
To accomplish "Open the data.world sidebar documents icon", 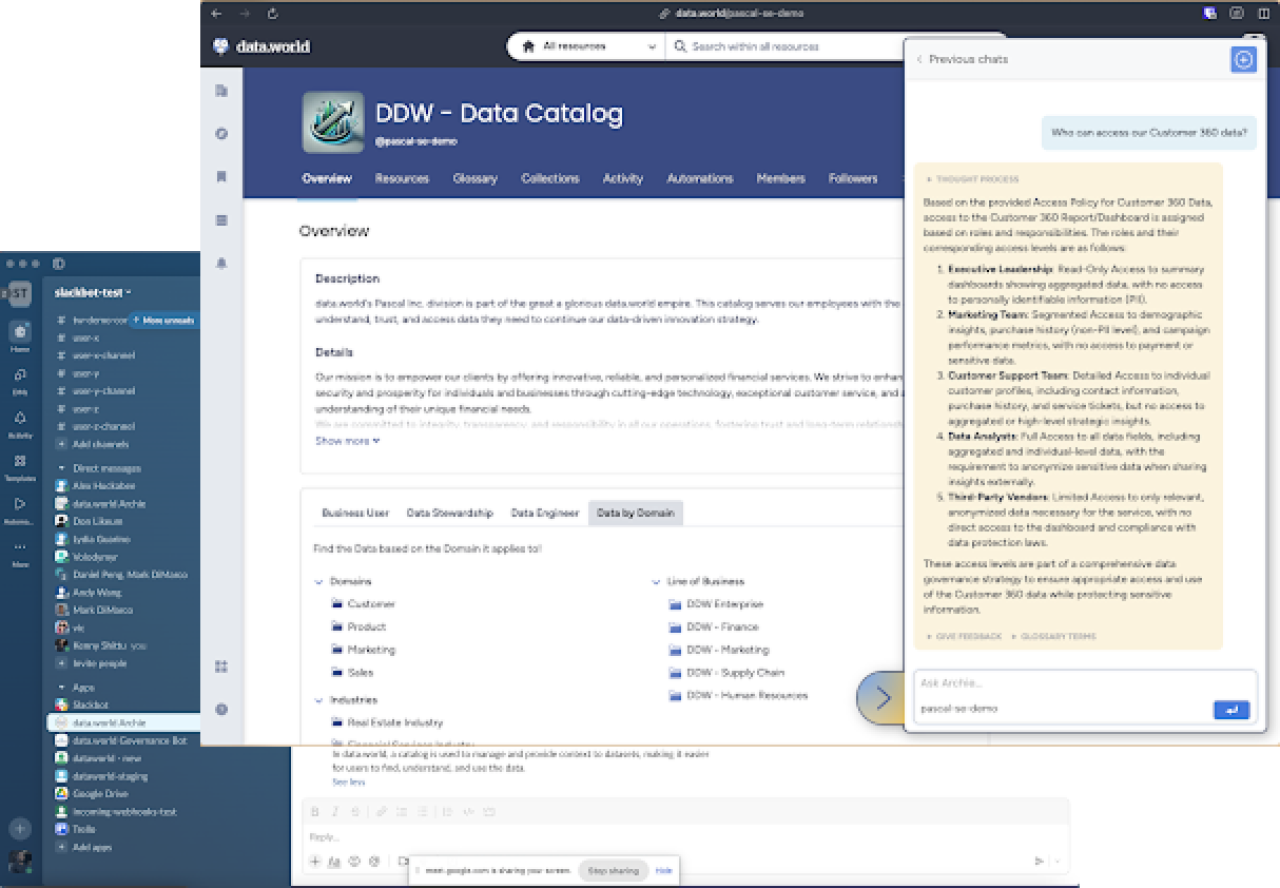I will 222,91.
